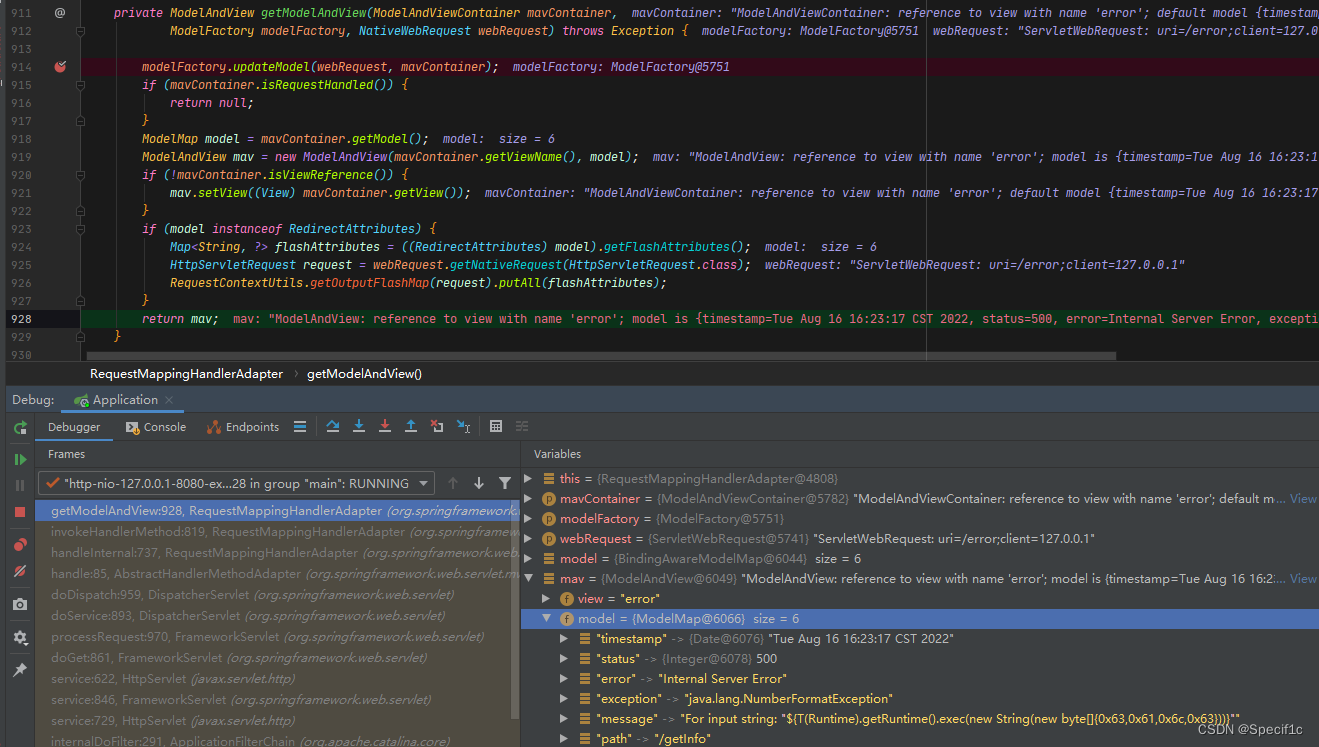Click breakpoint at line 914
The height and width of the screenshot is (747, 1319).
(60, 67)
